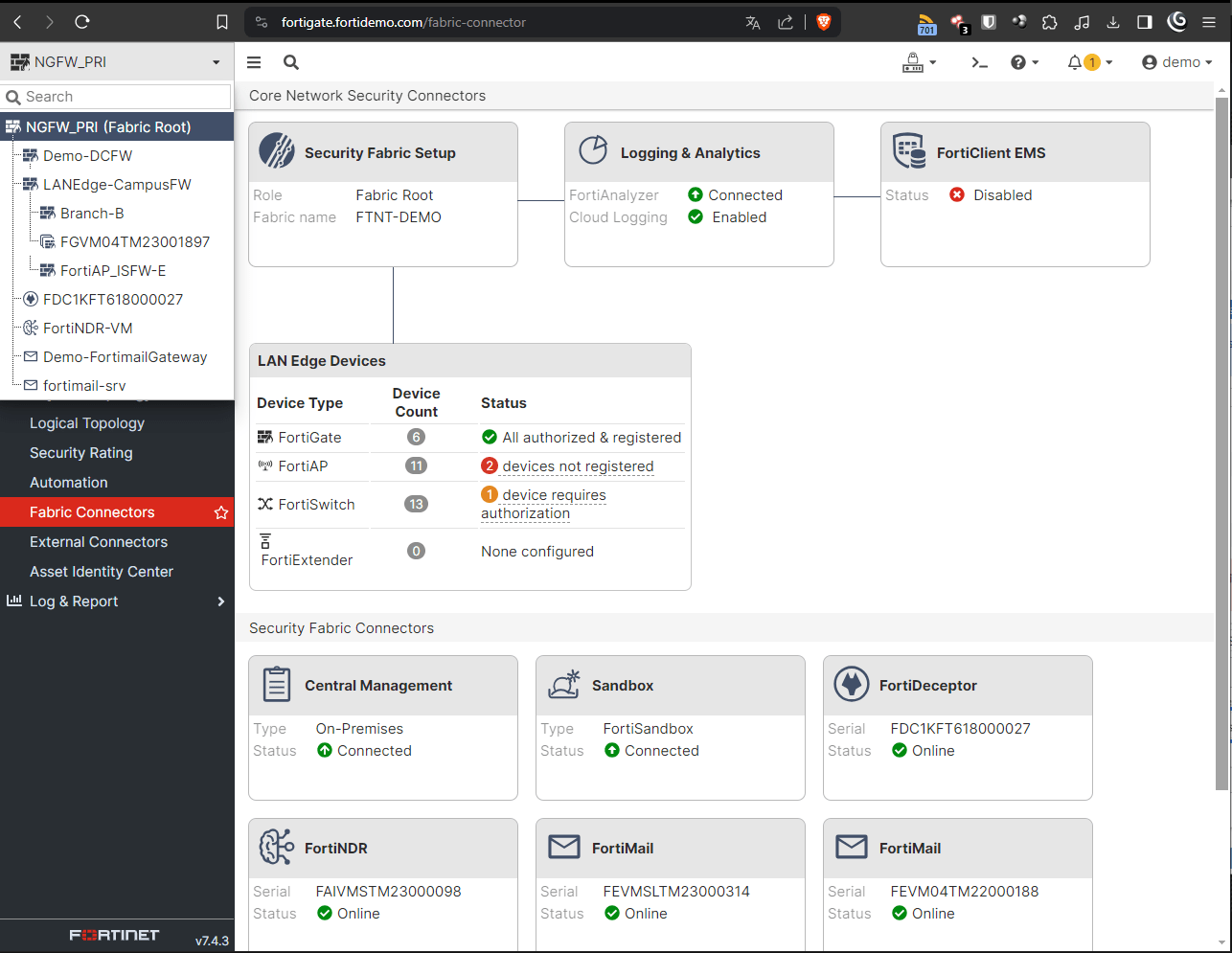Expand the Log & Report section
1232x953 pixels.
point(117,601)
